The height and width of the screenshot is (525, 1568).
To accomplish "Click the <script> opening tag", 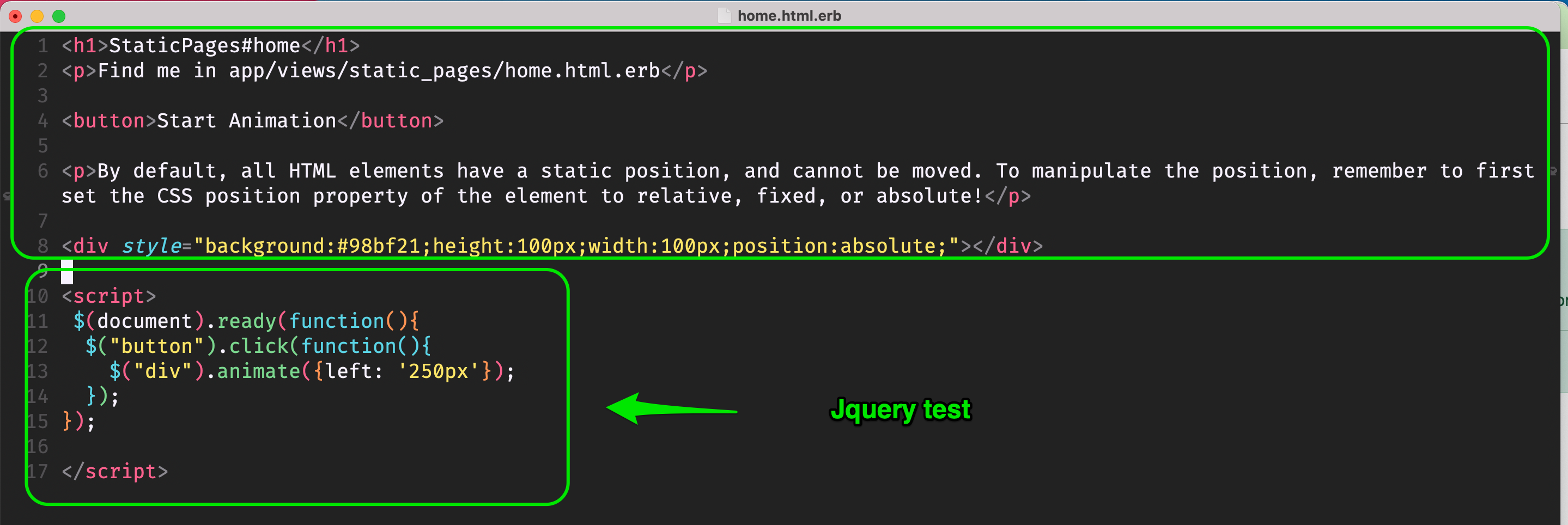I will click(108, 296).
